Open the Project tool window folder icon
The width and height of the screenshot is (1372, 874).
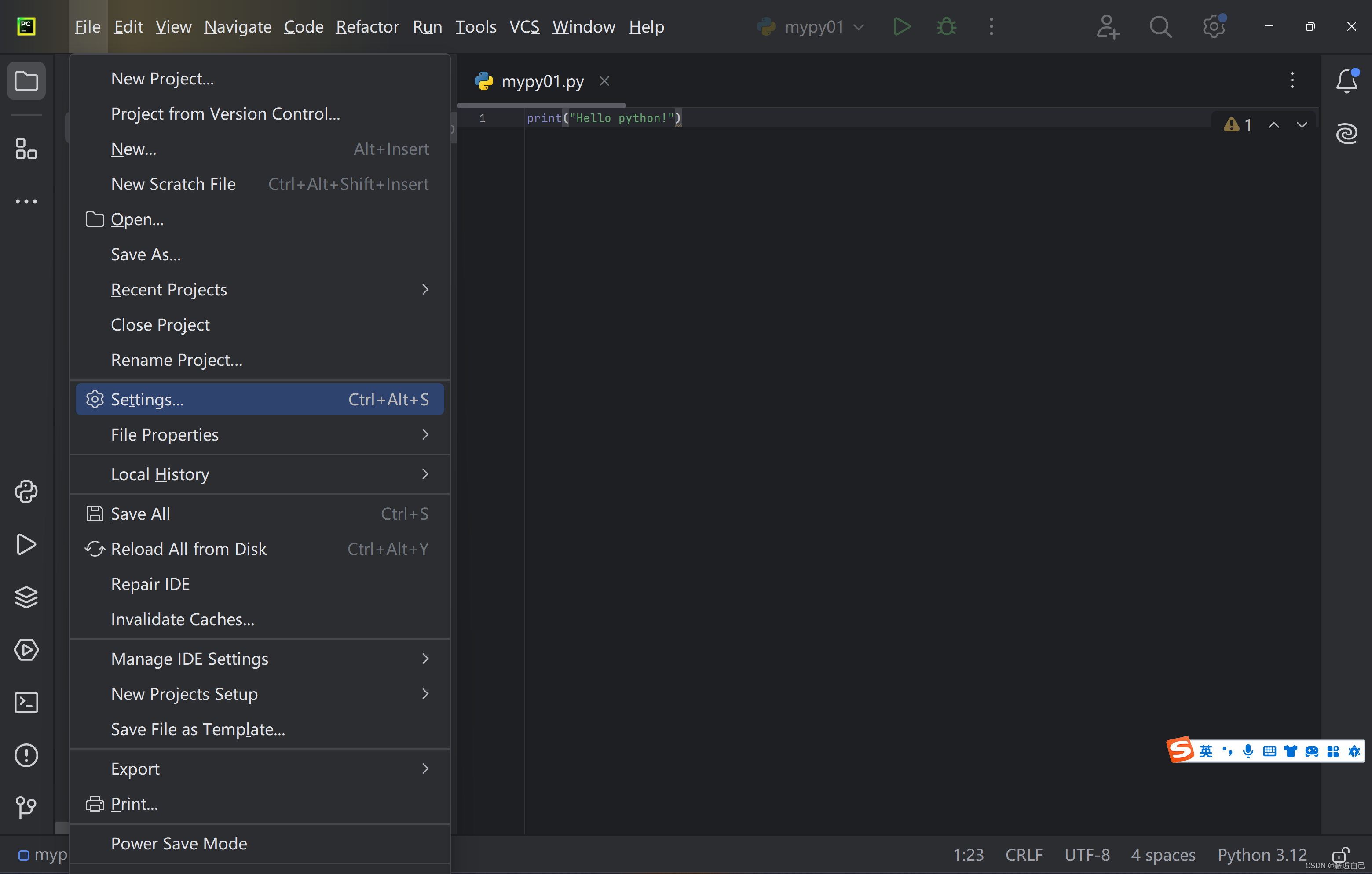26,81
